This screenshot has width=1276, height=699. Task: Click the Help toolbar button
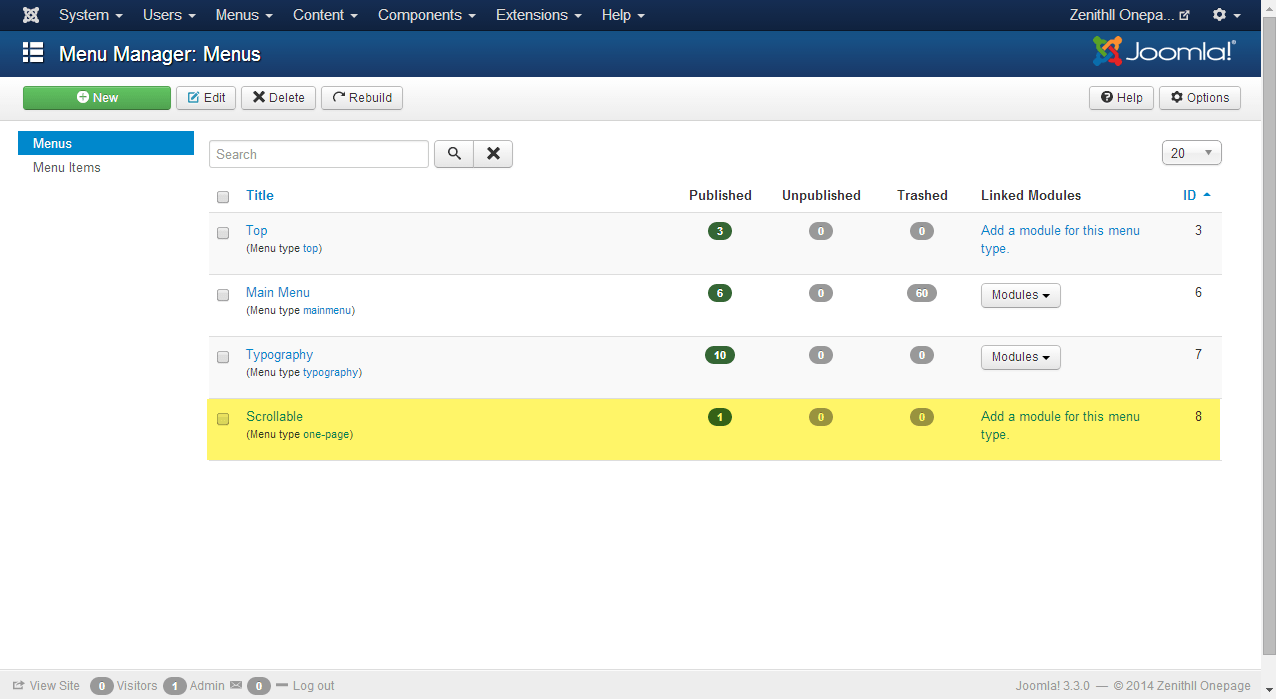click(1121, 98)
